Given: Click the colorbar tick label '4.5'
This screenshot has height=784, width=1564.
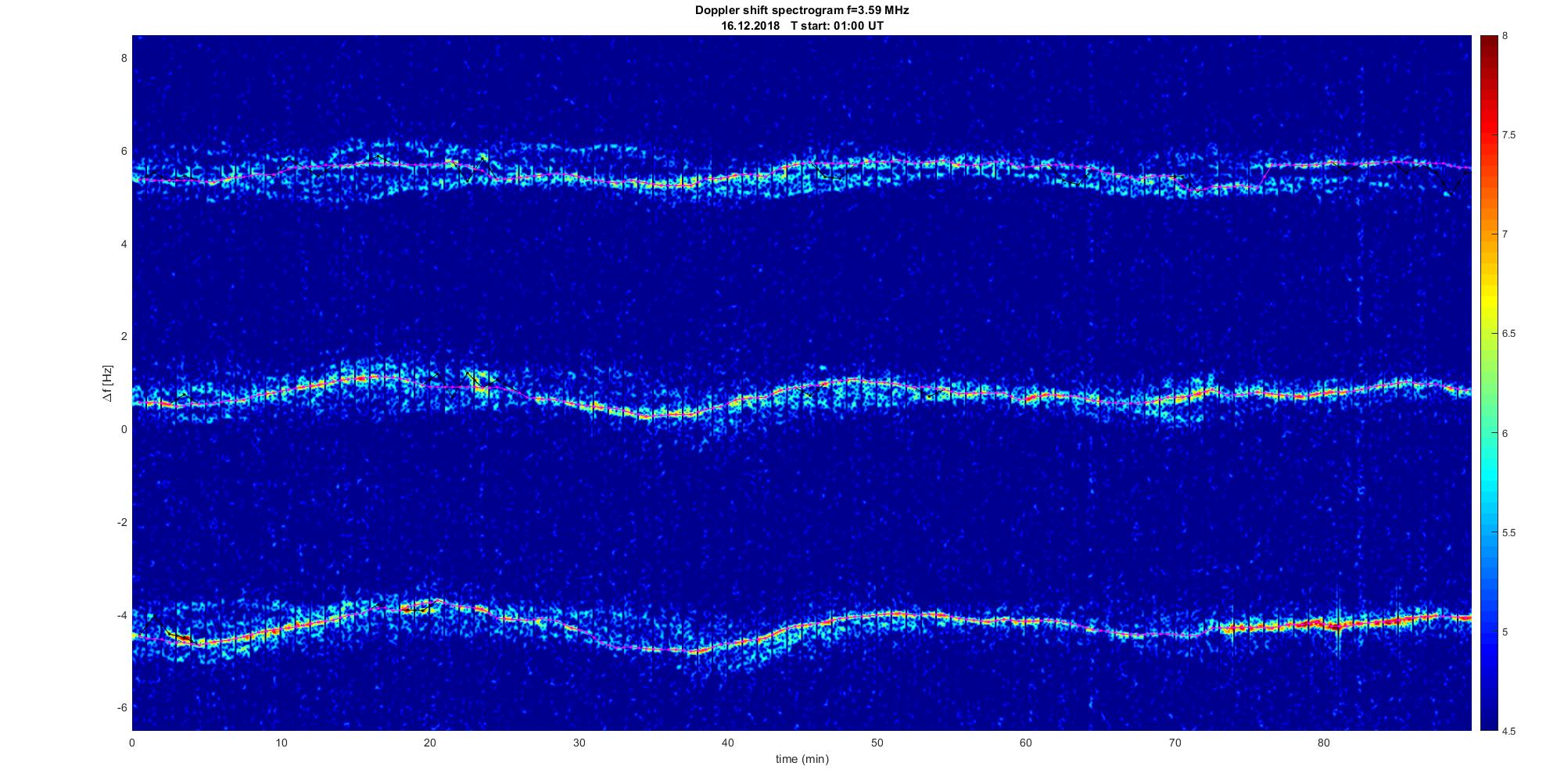Looking at the screenshot, I should point(1508,732).
